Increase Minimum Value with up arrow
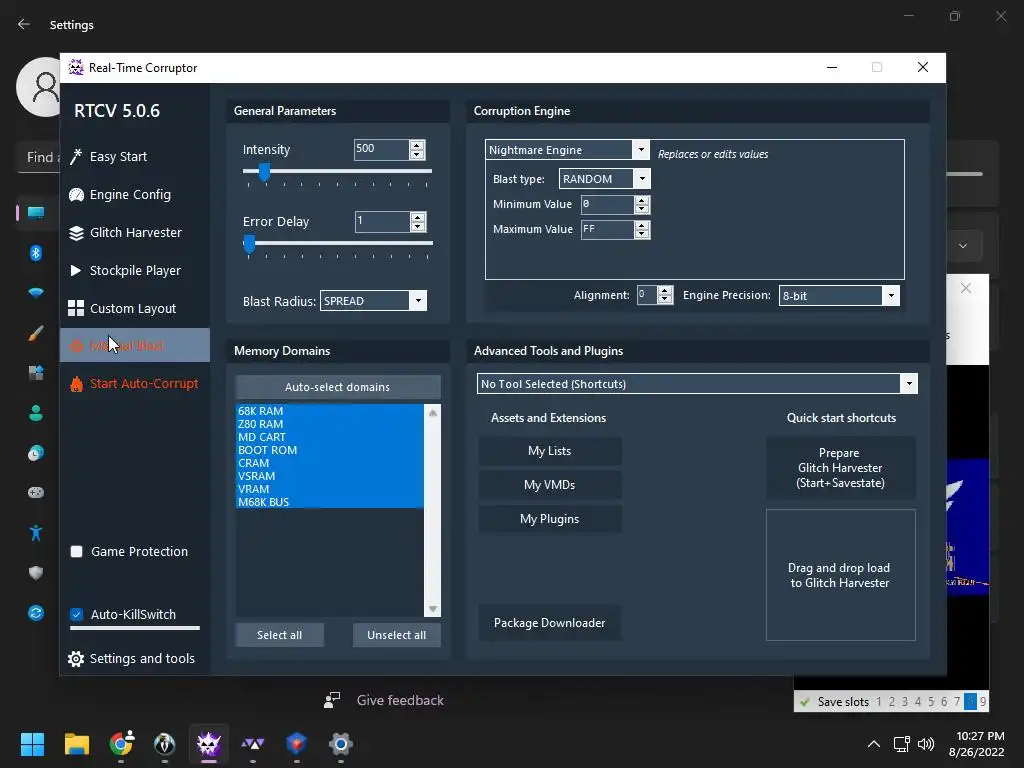The width and height of the screenshot is (1024, 768). pyautogui.click(x=642, y=200)
